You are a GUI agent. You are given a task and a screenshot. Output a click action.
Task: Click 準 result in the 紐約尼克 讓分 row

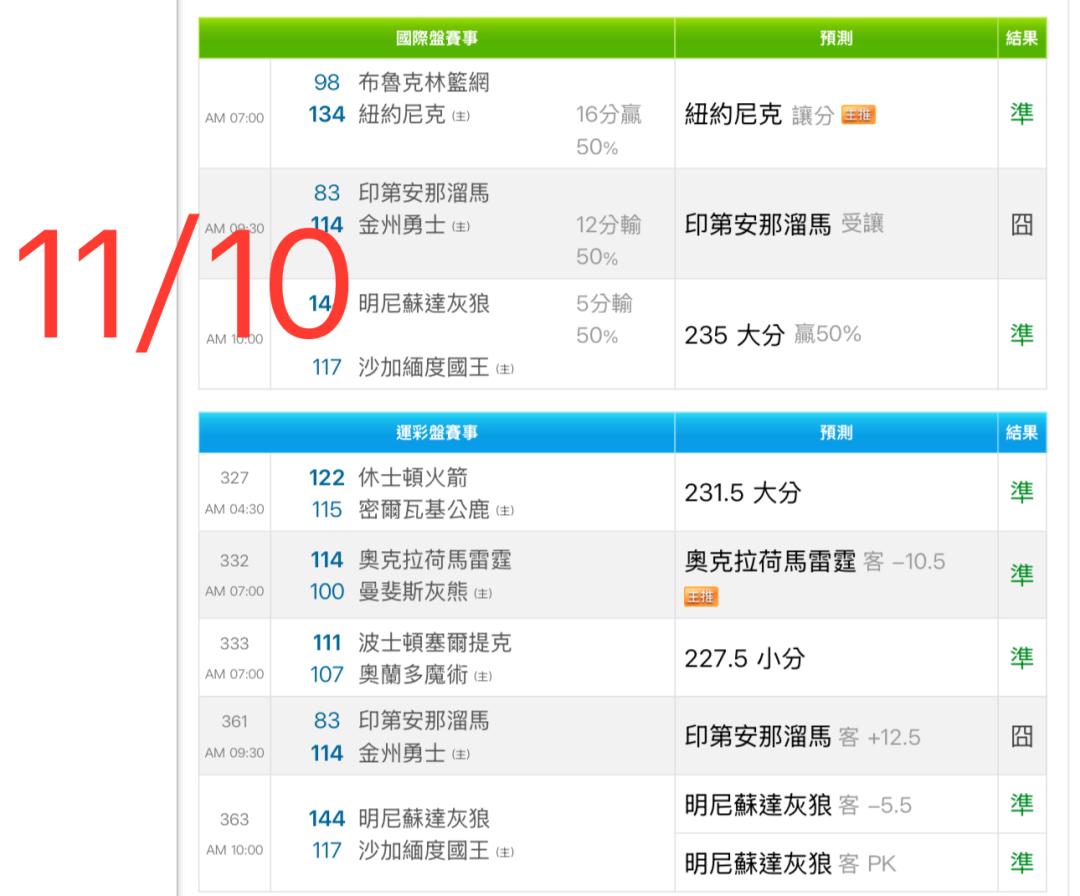pyautogui.click(x=1021, y=114)
